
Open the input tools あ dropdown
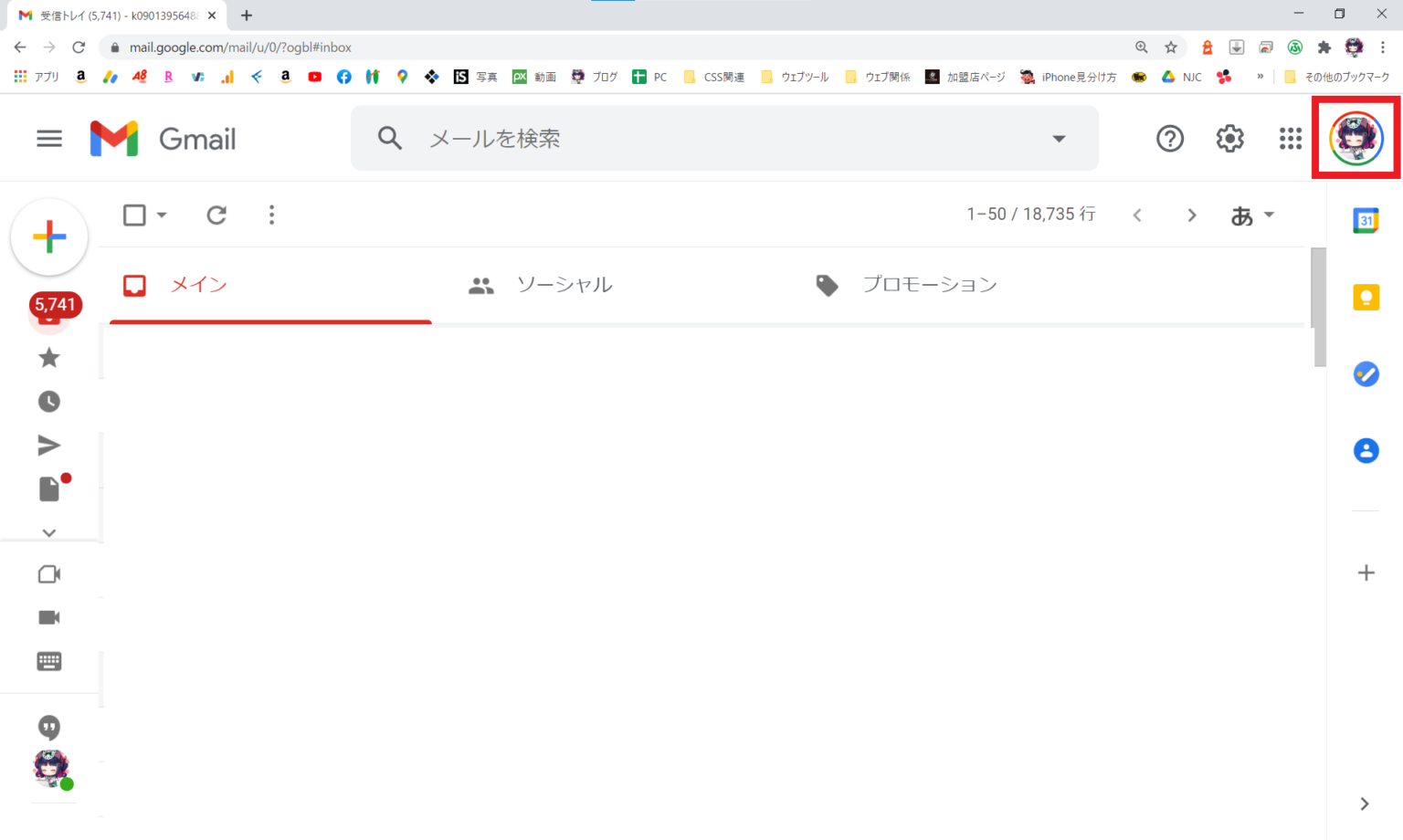pos(1251,215)
